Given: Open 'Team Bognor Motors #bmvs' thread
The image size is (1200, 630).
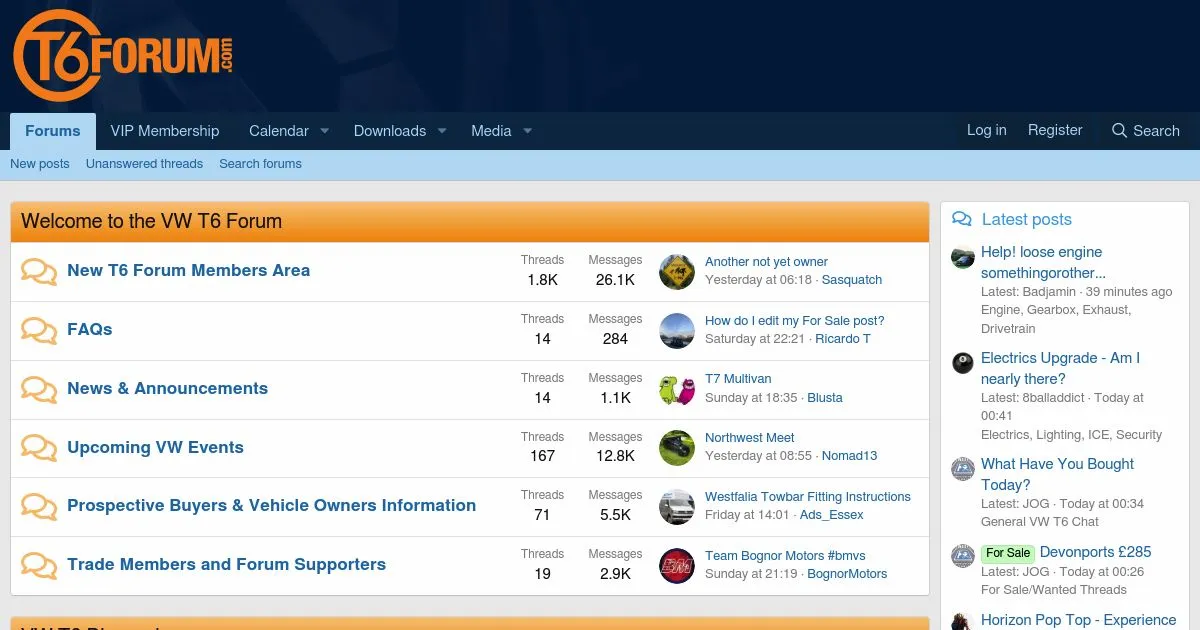Looking at the screenshot, I should click(785, 556).
